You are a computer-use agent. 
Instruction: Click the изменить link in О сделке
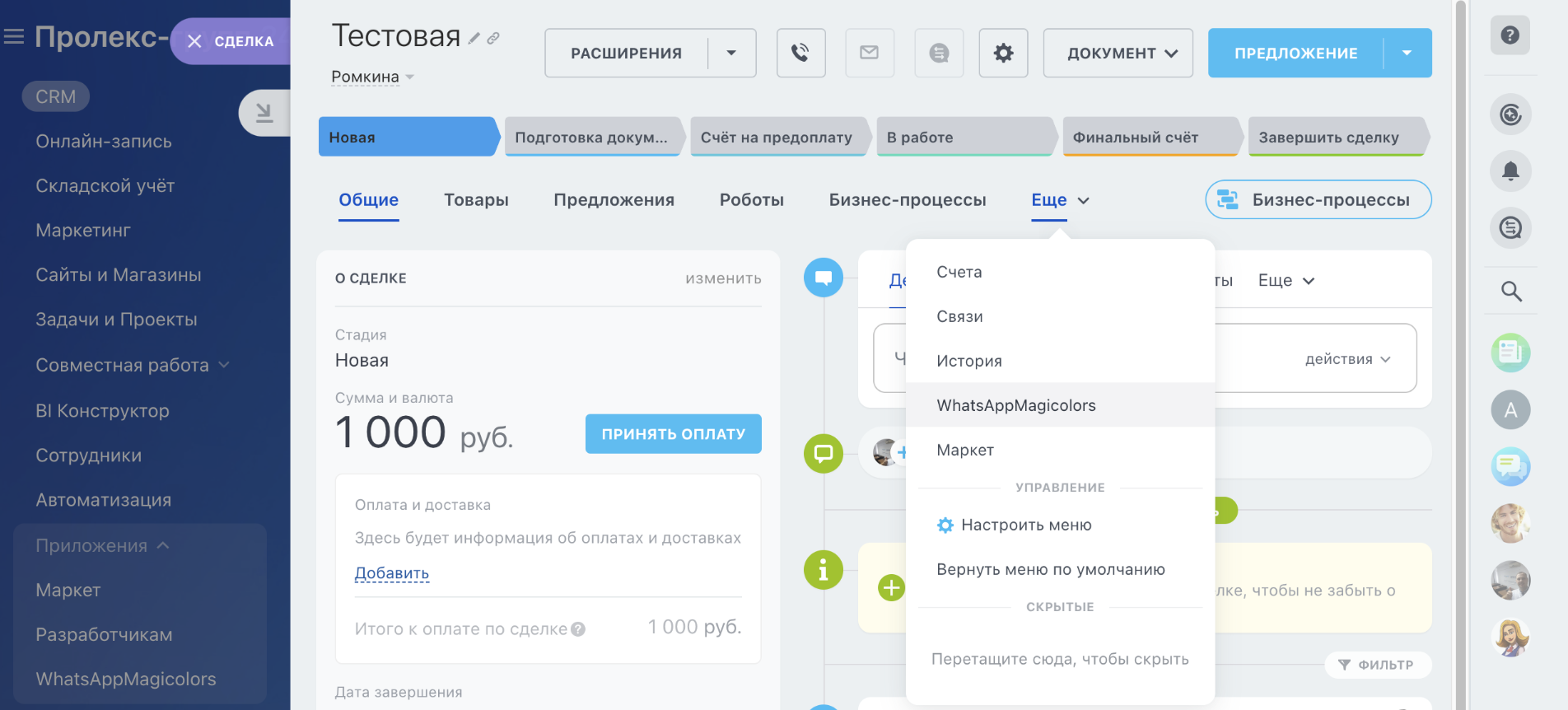(x=723, y=278)
